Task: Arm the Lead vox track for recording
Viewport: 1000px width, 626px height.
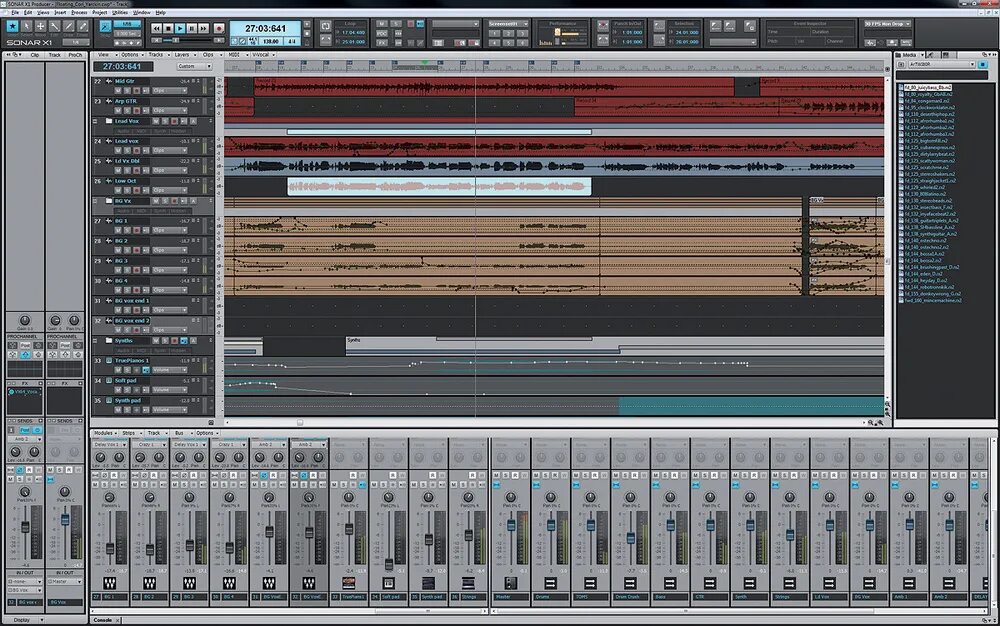Action: coord(136,150)
